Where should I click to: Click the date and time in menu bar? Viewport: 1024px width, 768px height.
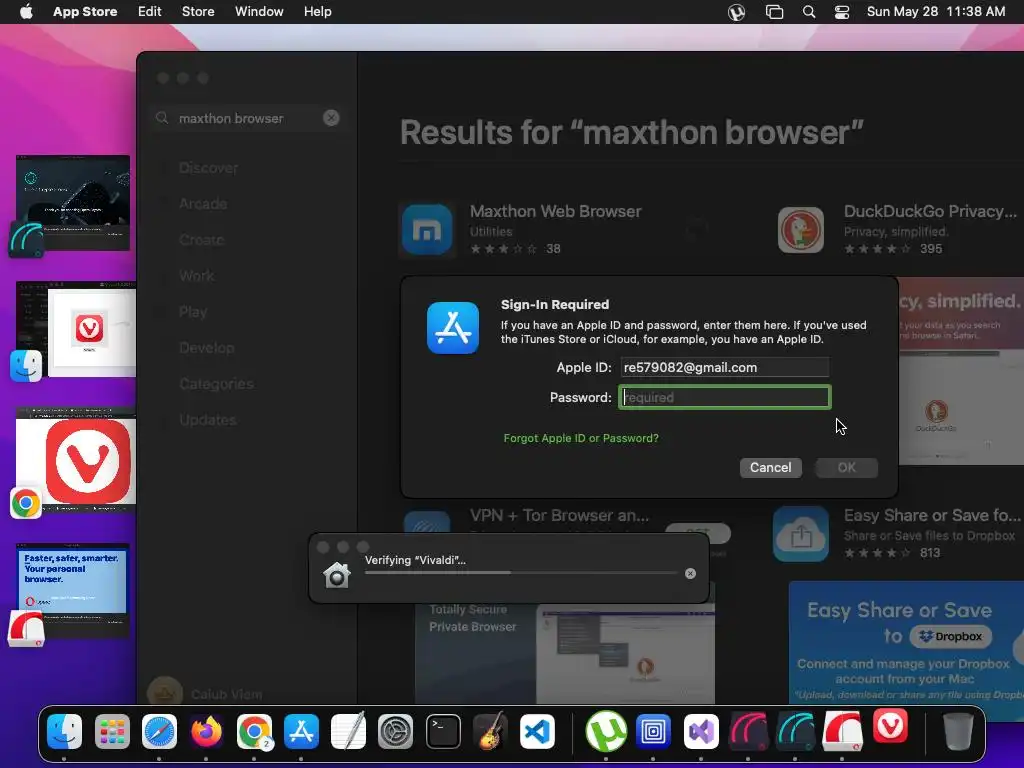(936, 12)
